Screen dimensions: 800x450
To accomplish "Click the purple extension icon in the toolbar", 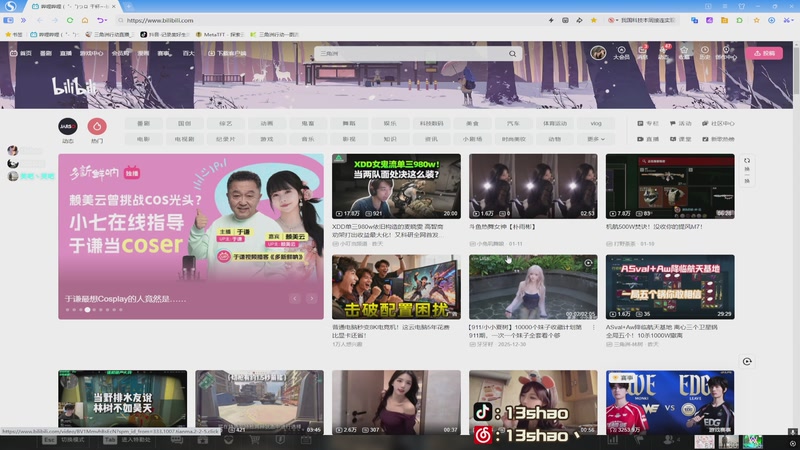I will (709, 20).
